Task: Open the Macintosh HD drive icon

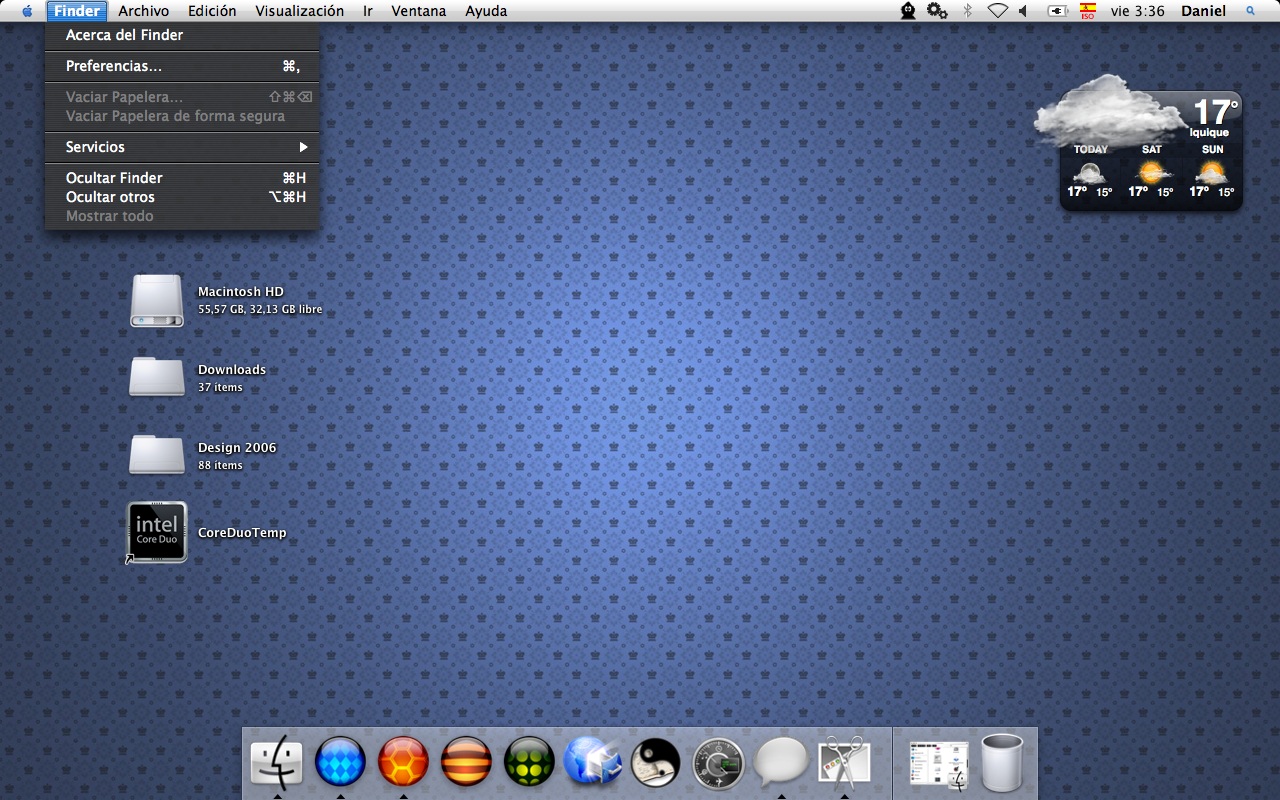Action: [x=157, y=301]
